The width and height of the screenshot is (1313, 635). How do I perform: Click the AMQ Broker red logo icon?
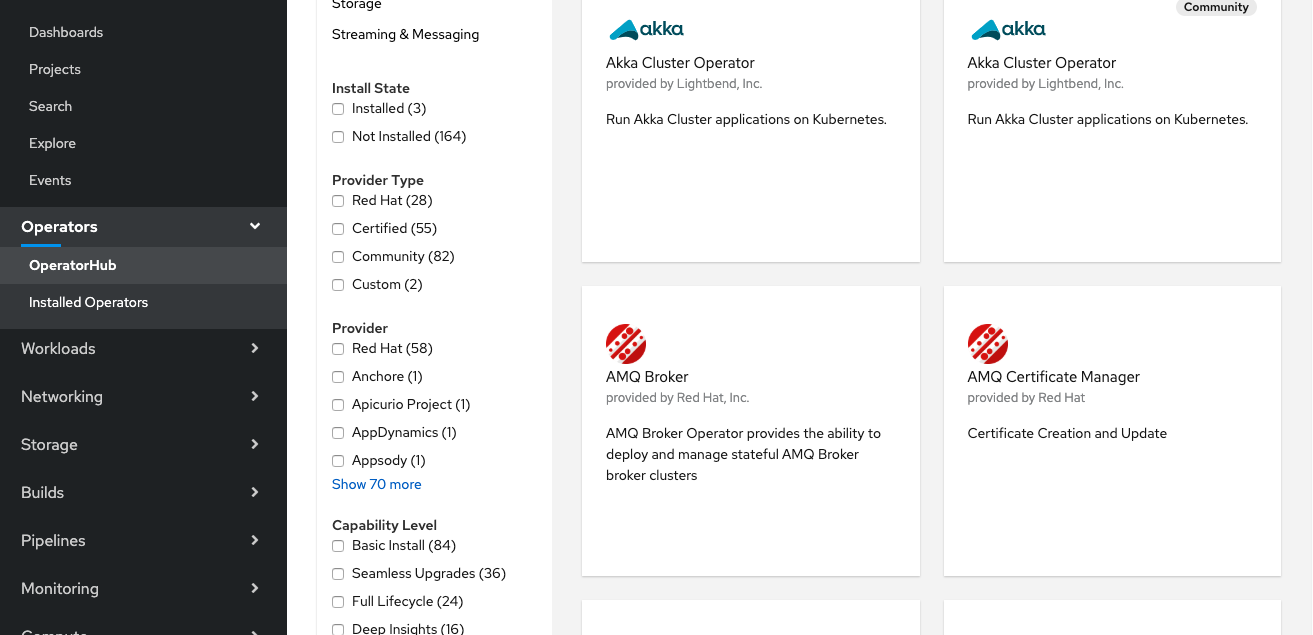pos(626,344)
